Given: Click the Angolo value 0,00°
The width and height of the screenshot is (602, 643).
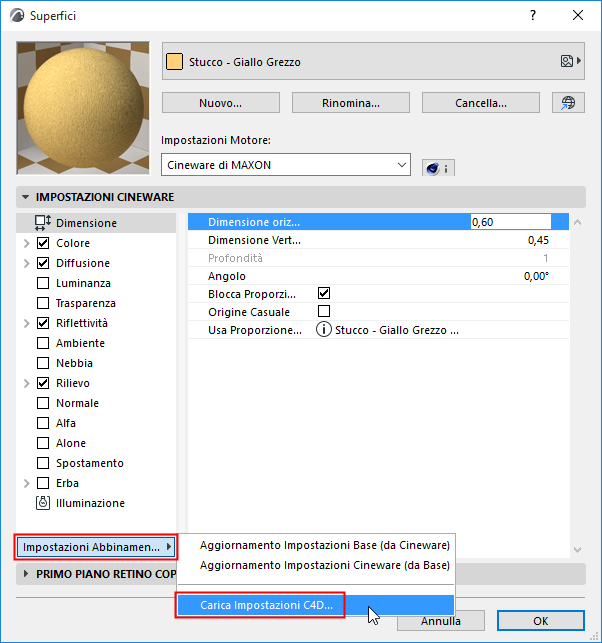Looking at the screenshot, I should coord(536,276).
